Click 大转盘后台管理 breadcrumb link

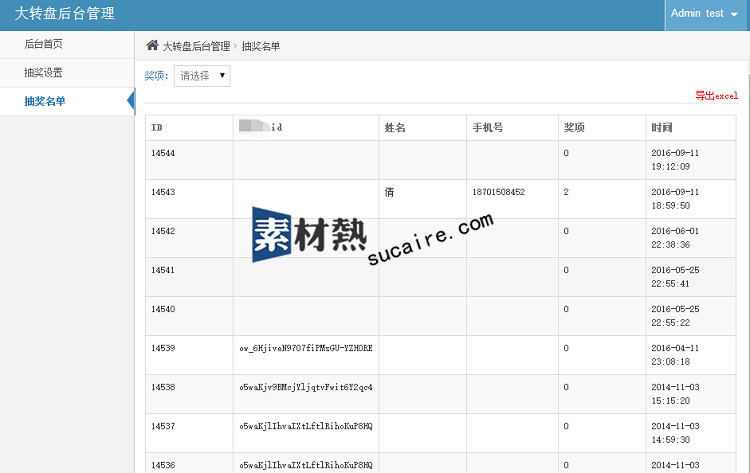pyautogui.click(x=196, y=46)
